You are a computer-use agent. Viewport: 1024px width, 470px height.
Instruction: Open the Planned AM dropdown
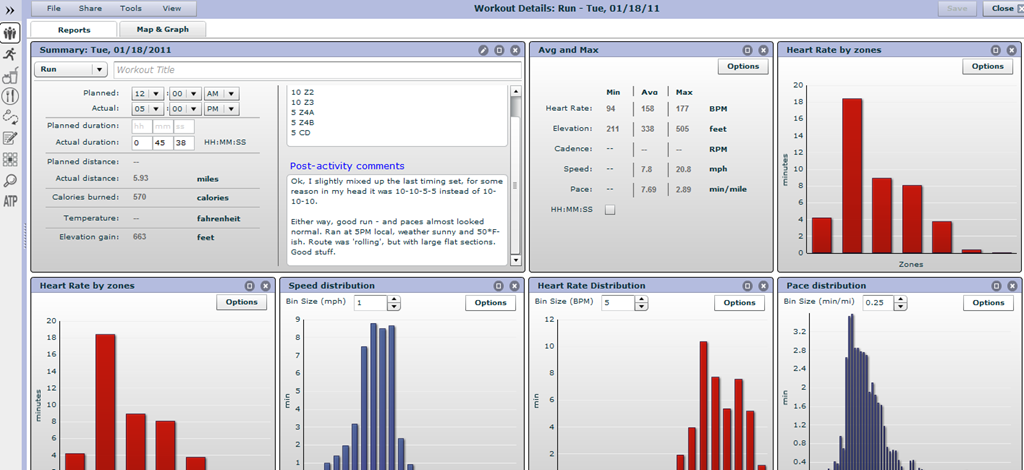click(x=222, y=93)
